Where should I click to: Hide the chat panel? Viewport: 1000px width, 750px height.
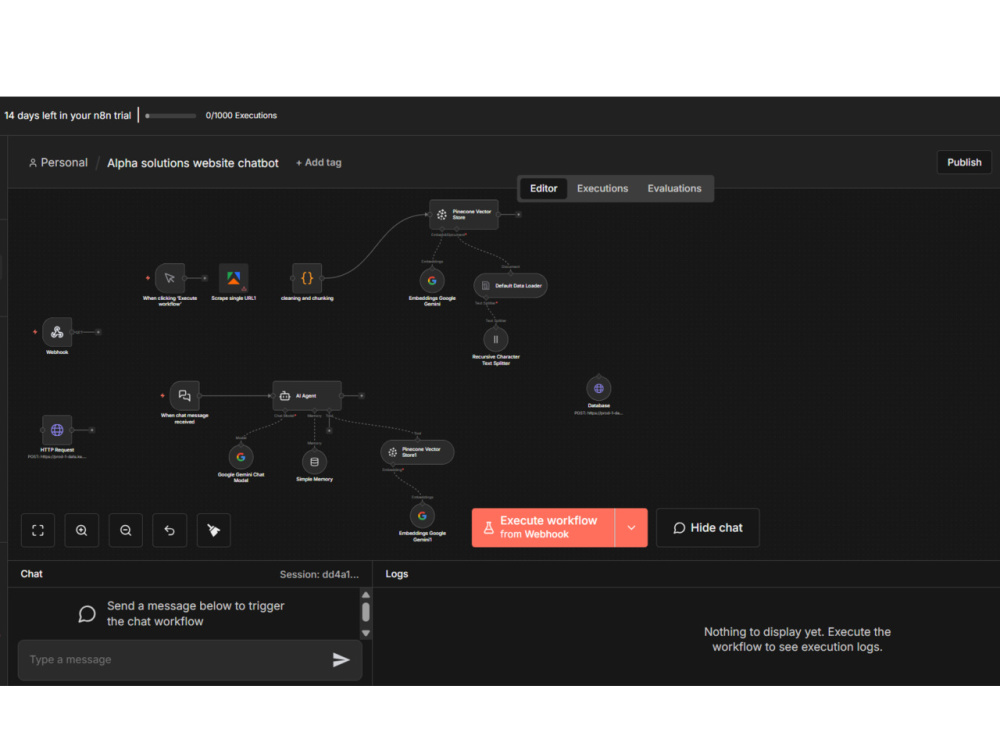coord(707,527)
